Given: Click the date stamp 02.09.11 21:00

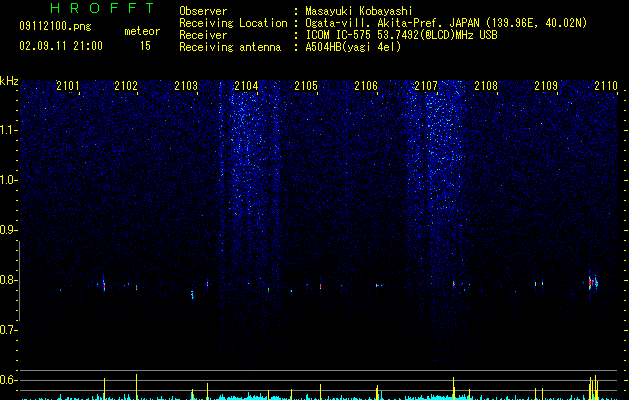Looking at the screenshot, I should point(61,46).
